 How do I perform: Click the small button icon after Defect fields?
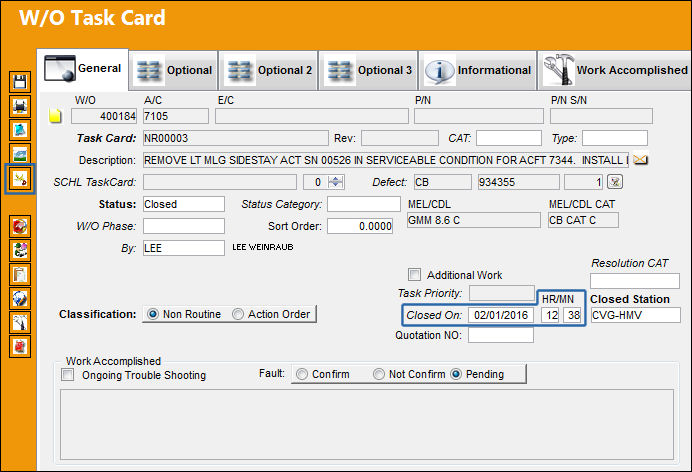point(615,182)
